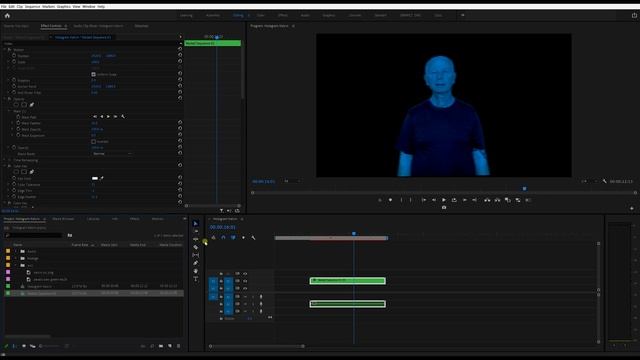Collapse the first Color Key effect
This screenshot has height=360, width=640.
(x=5, y=166)
